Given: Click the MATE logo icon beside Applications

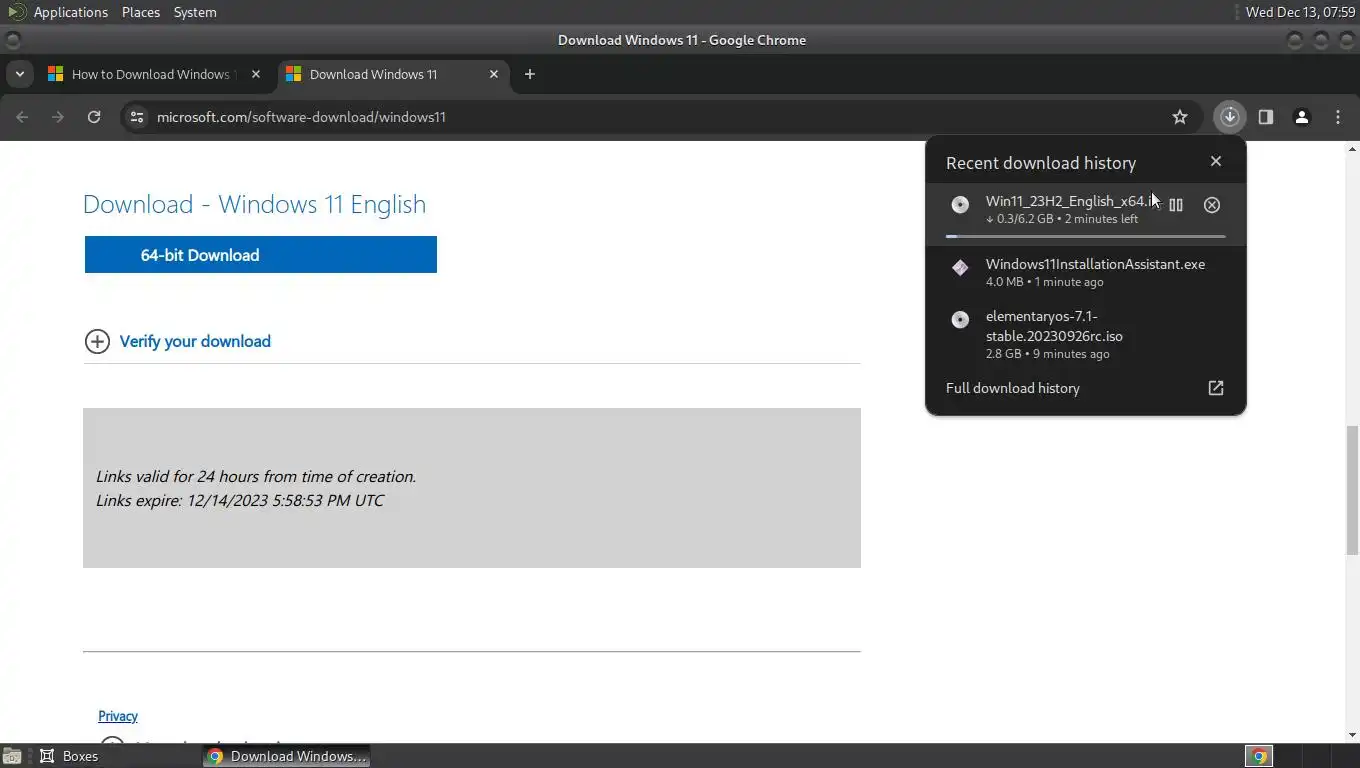Looking at the screenshot, I should [16, 12].
